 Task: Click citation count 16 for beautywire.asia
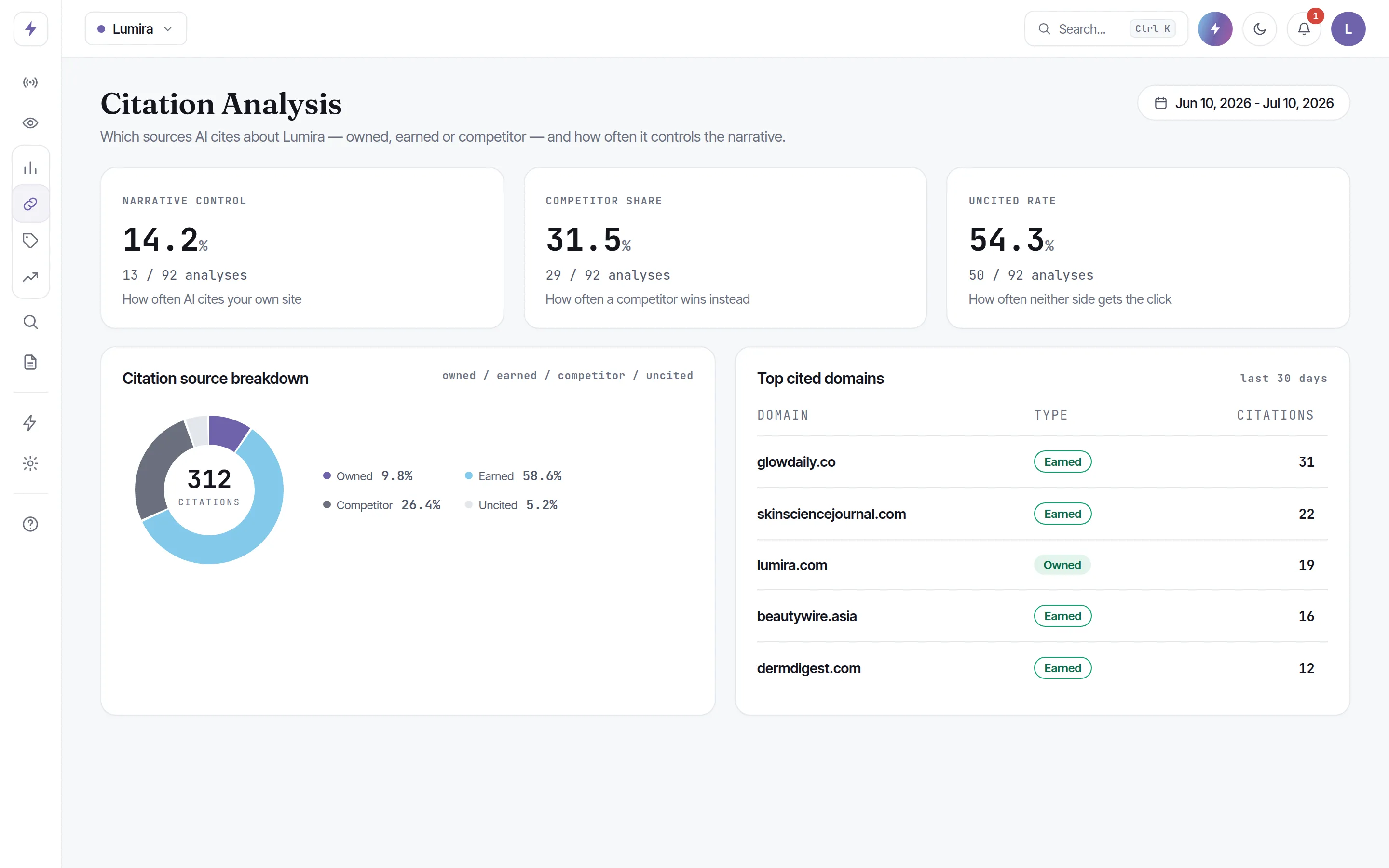[1307, 616]
